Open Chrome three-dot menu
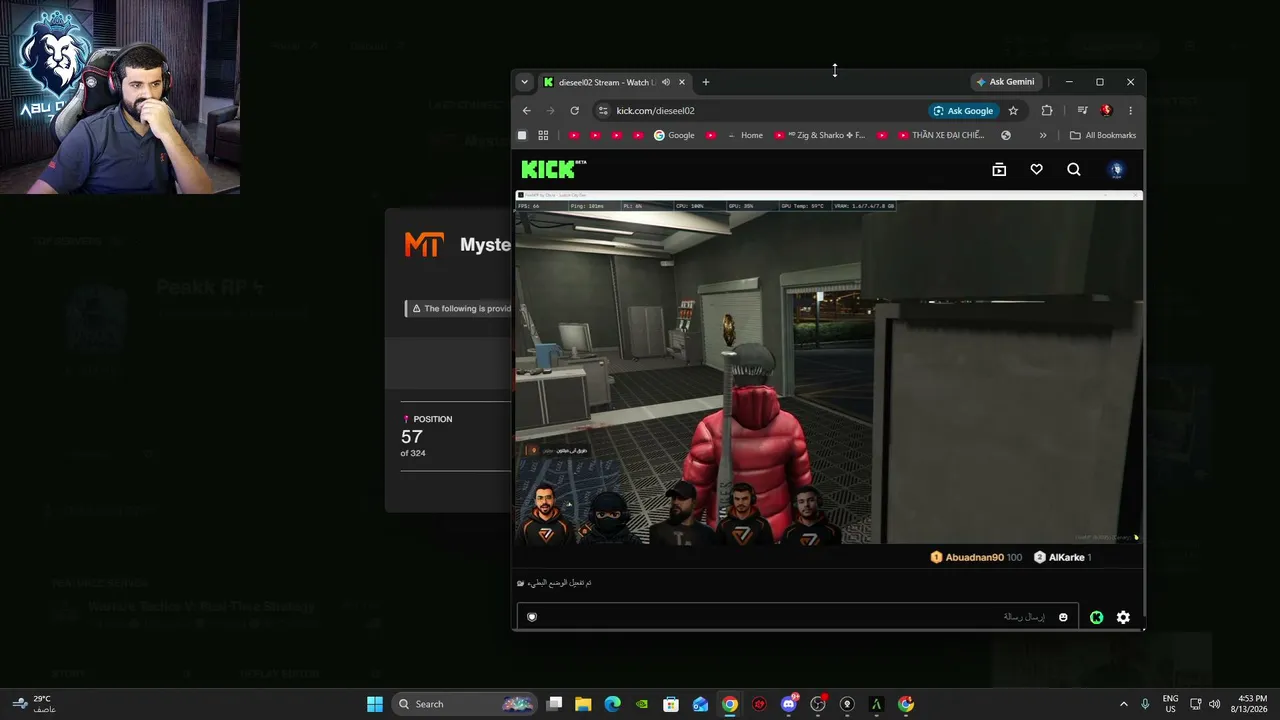1280x720 pixels. [x=1131, y=111]
